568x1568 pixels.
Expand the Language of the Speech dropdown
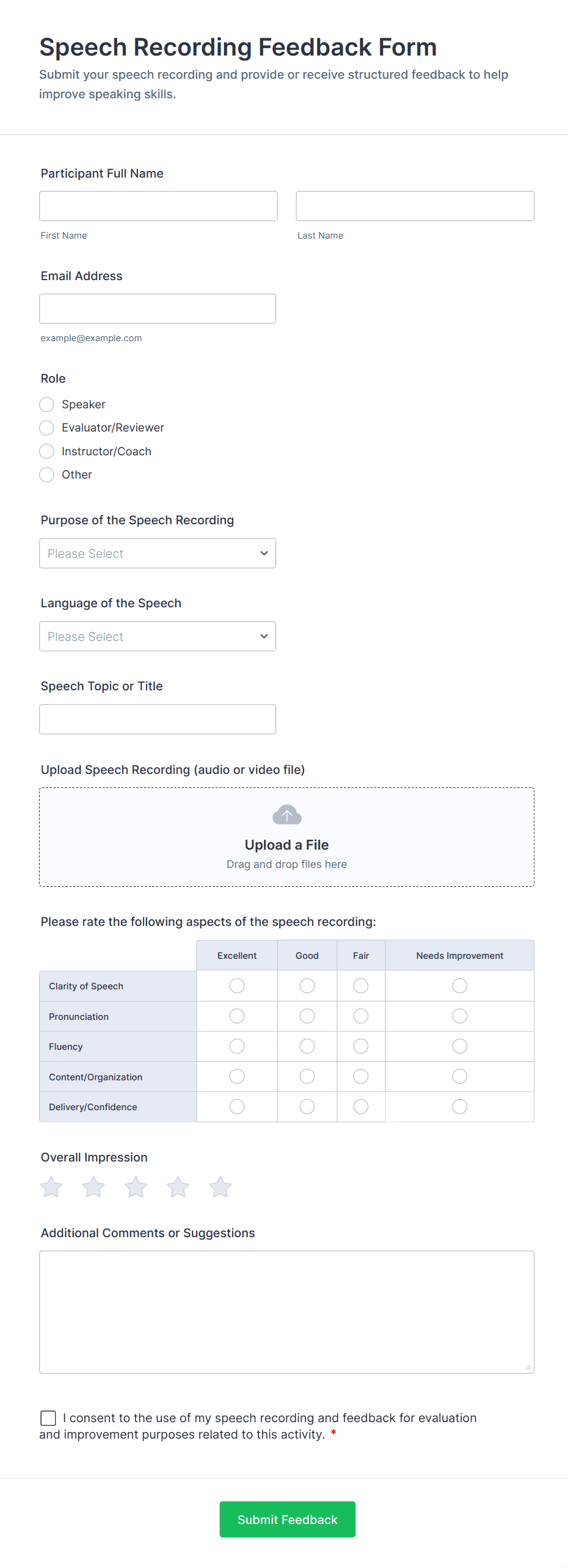[158, 637]
